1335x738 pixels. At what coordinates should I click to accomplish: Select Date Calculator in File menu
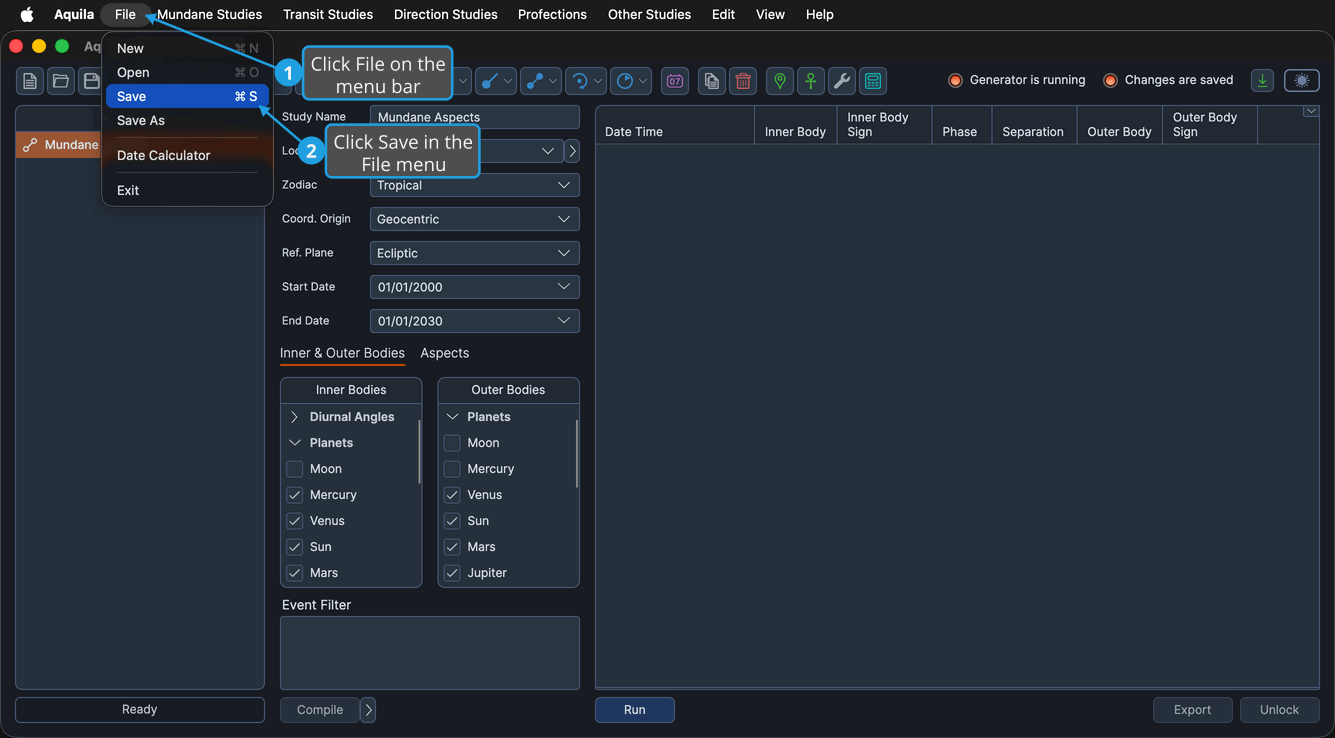pyautogui.click(x=187, y=155)
